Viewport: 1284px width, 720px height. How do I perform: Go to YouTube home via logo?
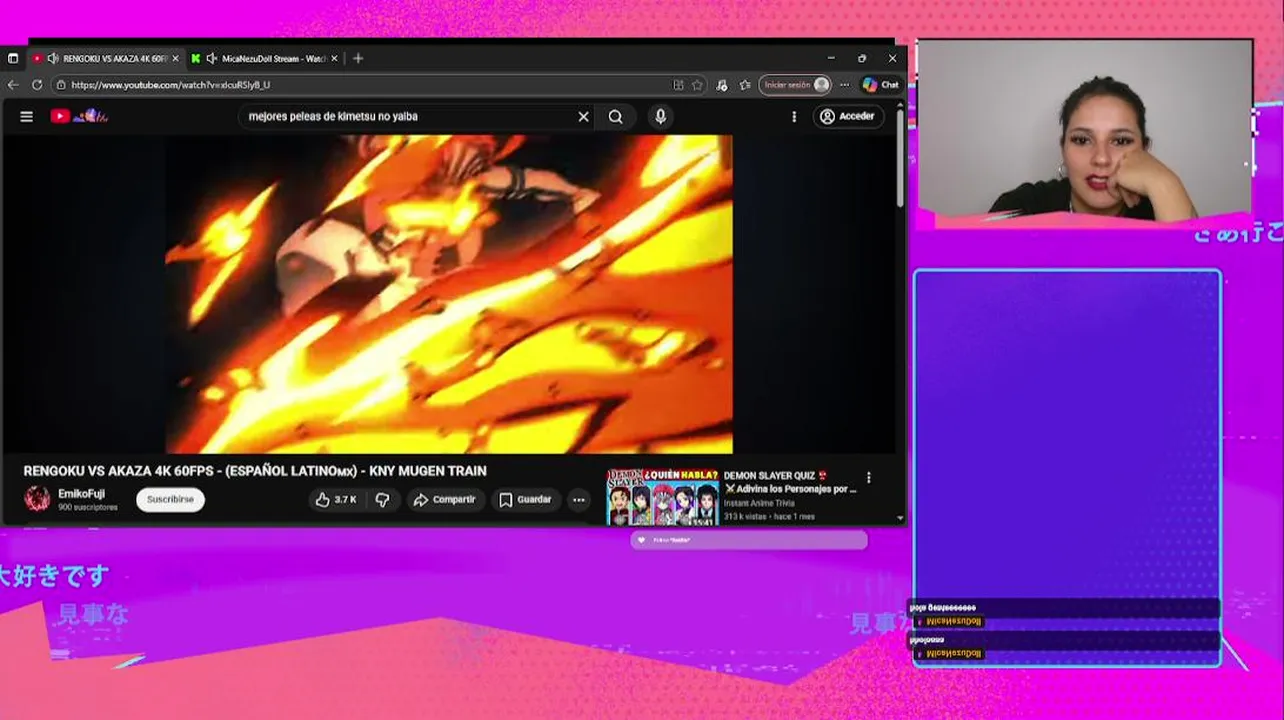coord(79,116)
